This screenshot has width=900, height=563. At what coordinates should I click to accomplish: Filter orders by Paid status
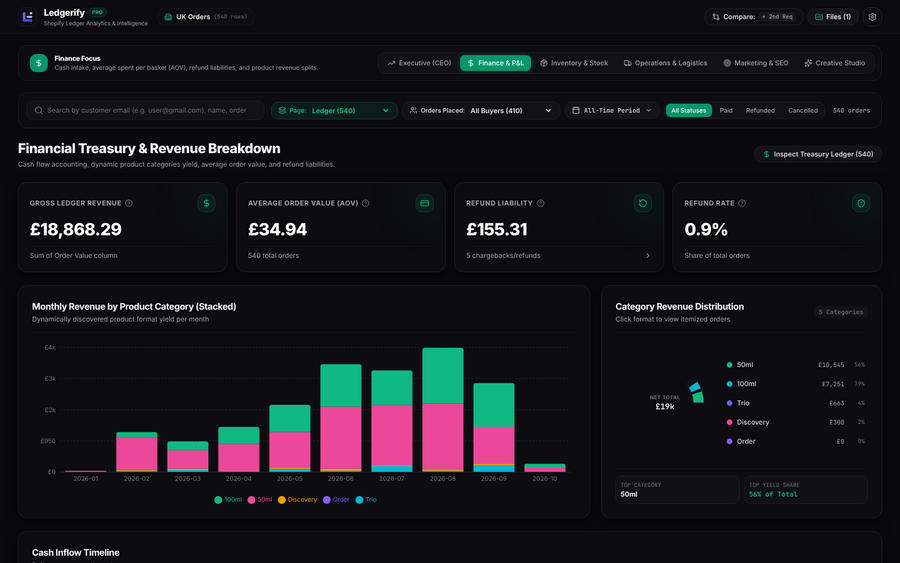[x=726, y=110]
